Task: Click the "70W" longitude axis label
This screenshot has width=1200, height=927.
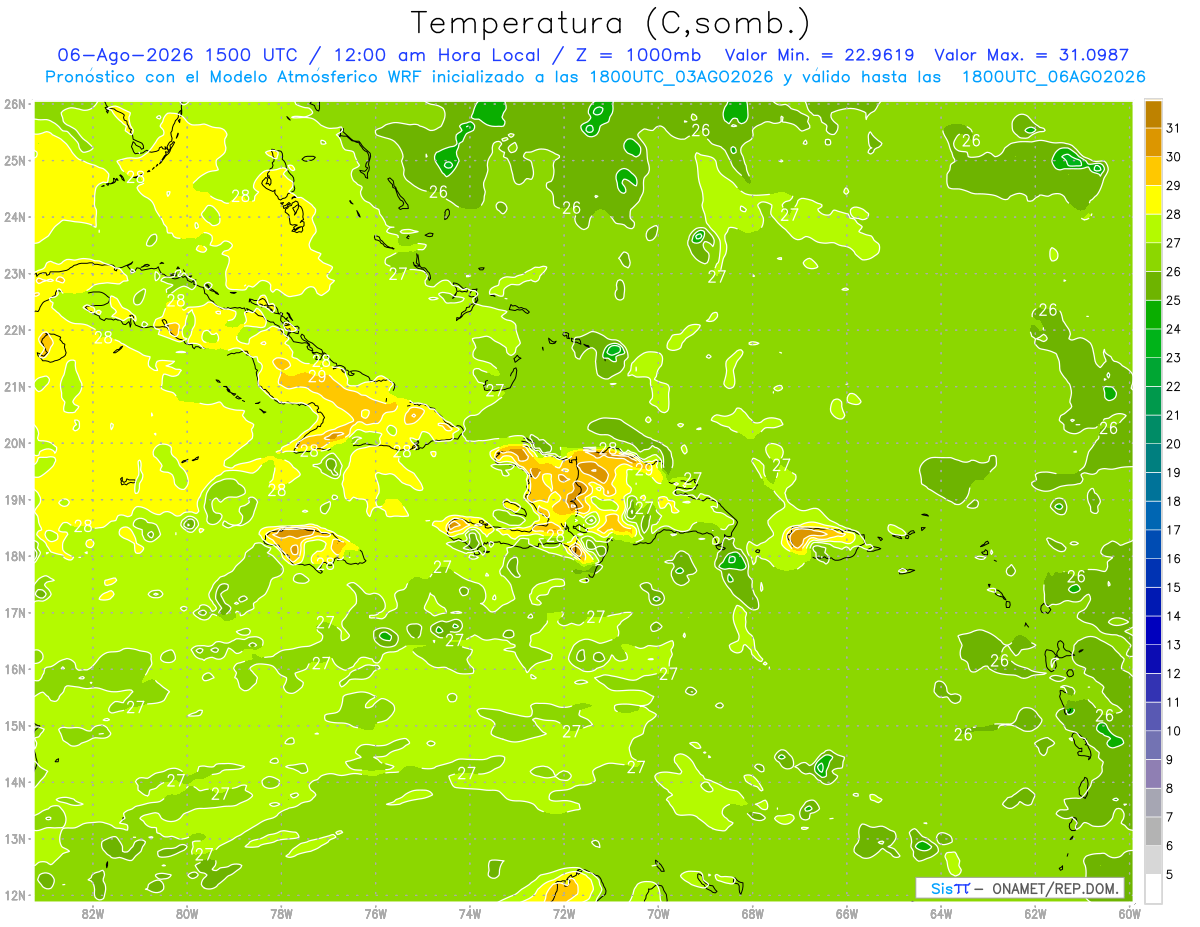Action: click(x=658, y=912)
